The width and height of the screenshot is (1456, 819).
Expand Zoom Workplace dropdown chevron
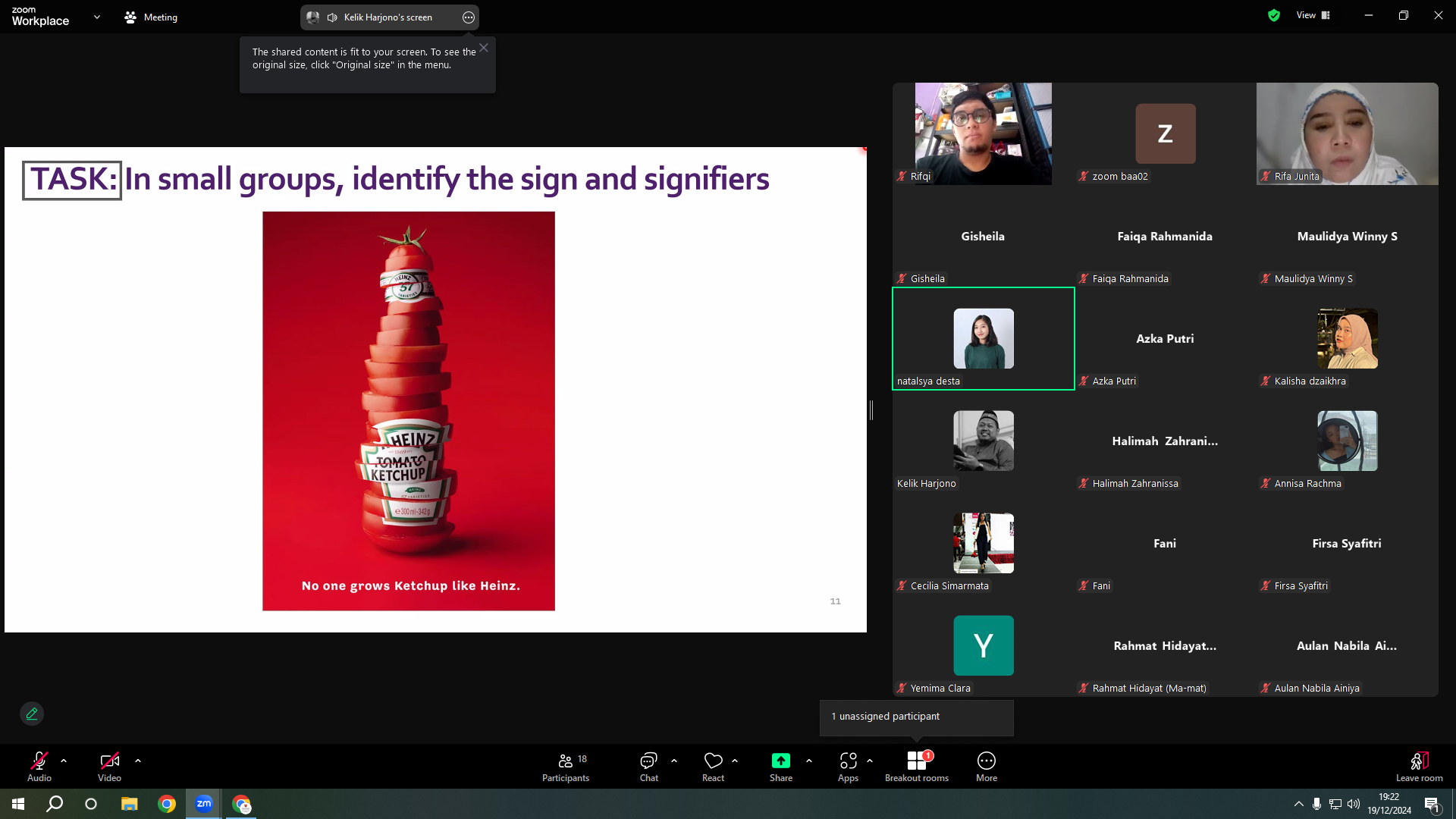click(97, 17)
